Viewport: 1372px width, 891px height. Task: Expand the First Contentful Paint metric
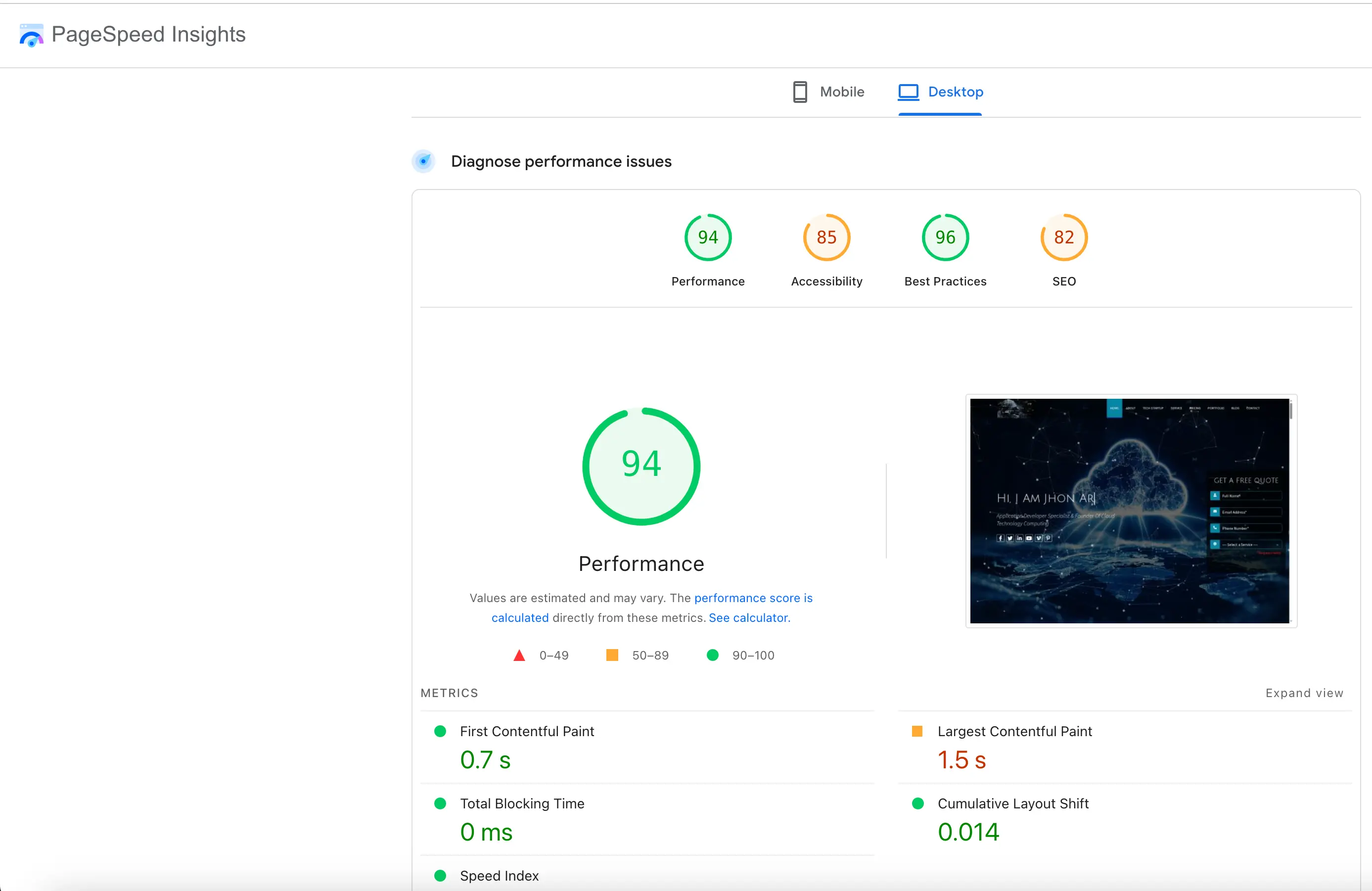click(526, 731)
